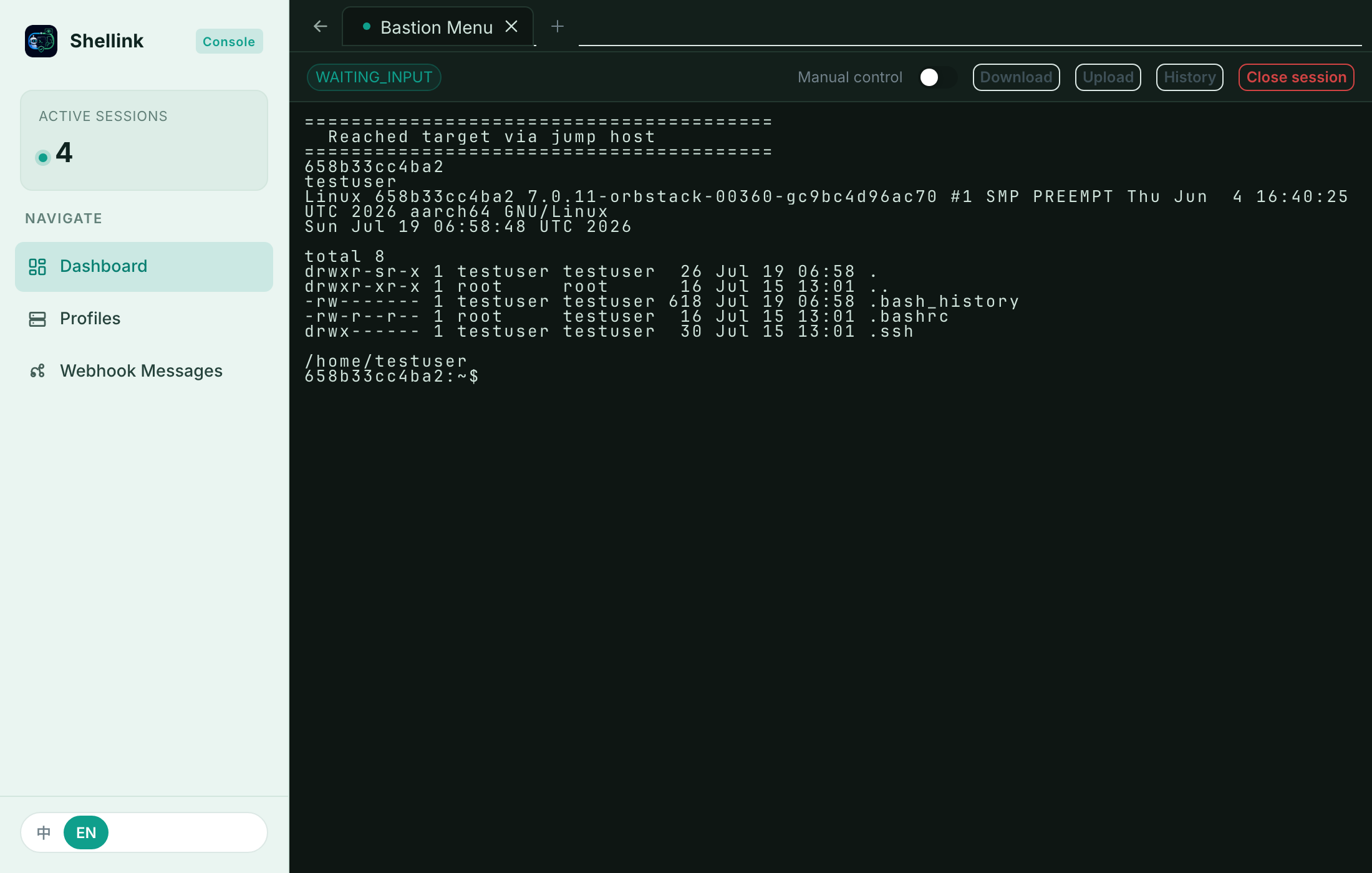The image size is (1372, 873).
Task: Click the Close session button
Action: (x=1297, y=77)
